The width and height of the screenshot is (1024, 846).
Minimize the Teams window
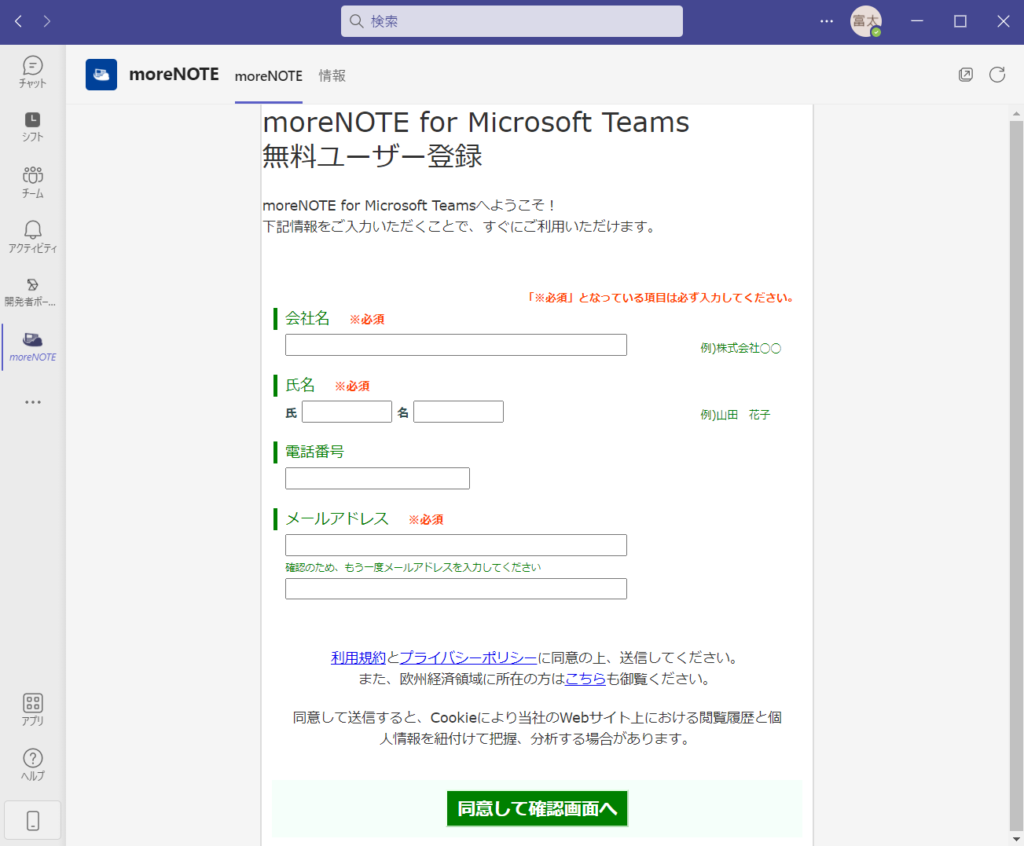click(x=917, y=22)
